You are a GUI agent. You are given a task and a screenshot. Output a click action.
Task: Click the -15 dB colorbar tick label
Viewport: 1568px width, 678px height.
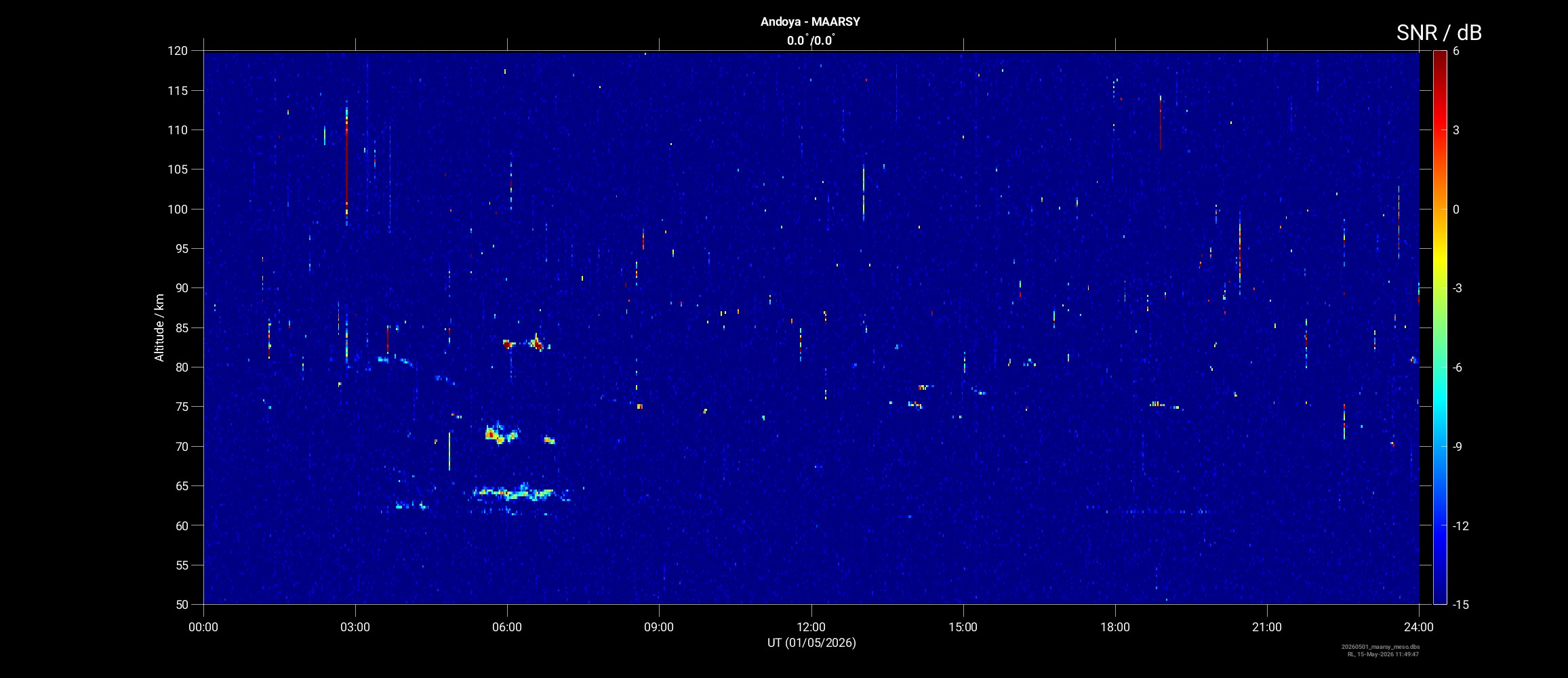[x=1461, y=605]
